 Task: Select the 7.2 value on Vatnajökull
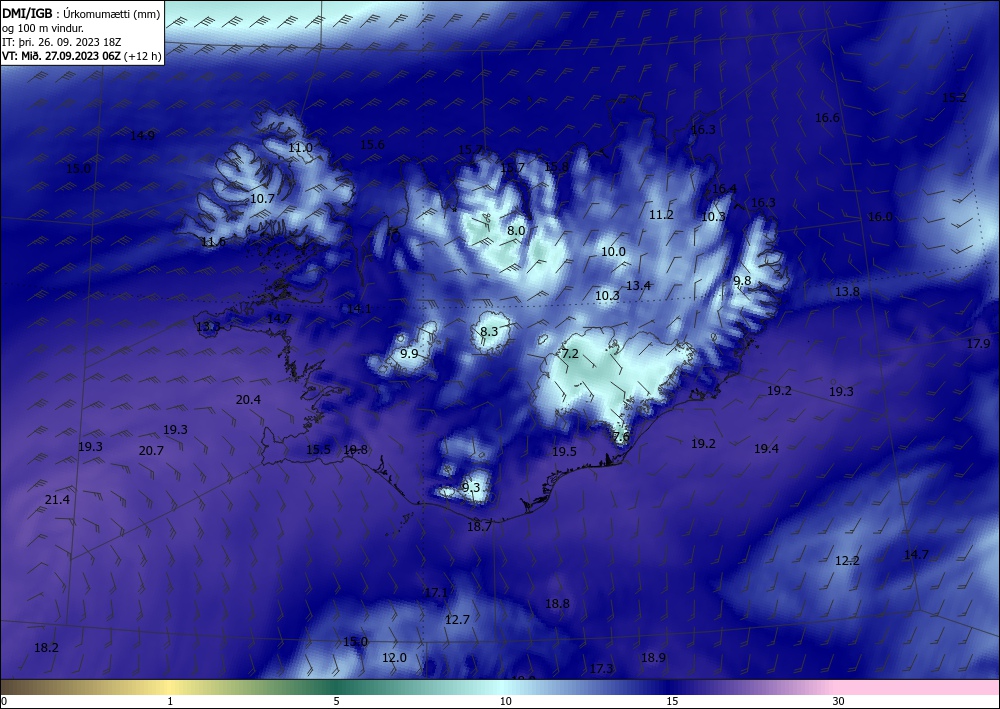click(x=570, y=353)
